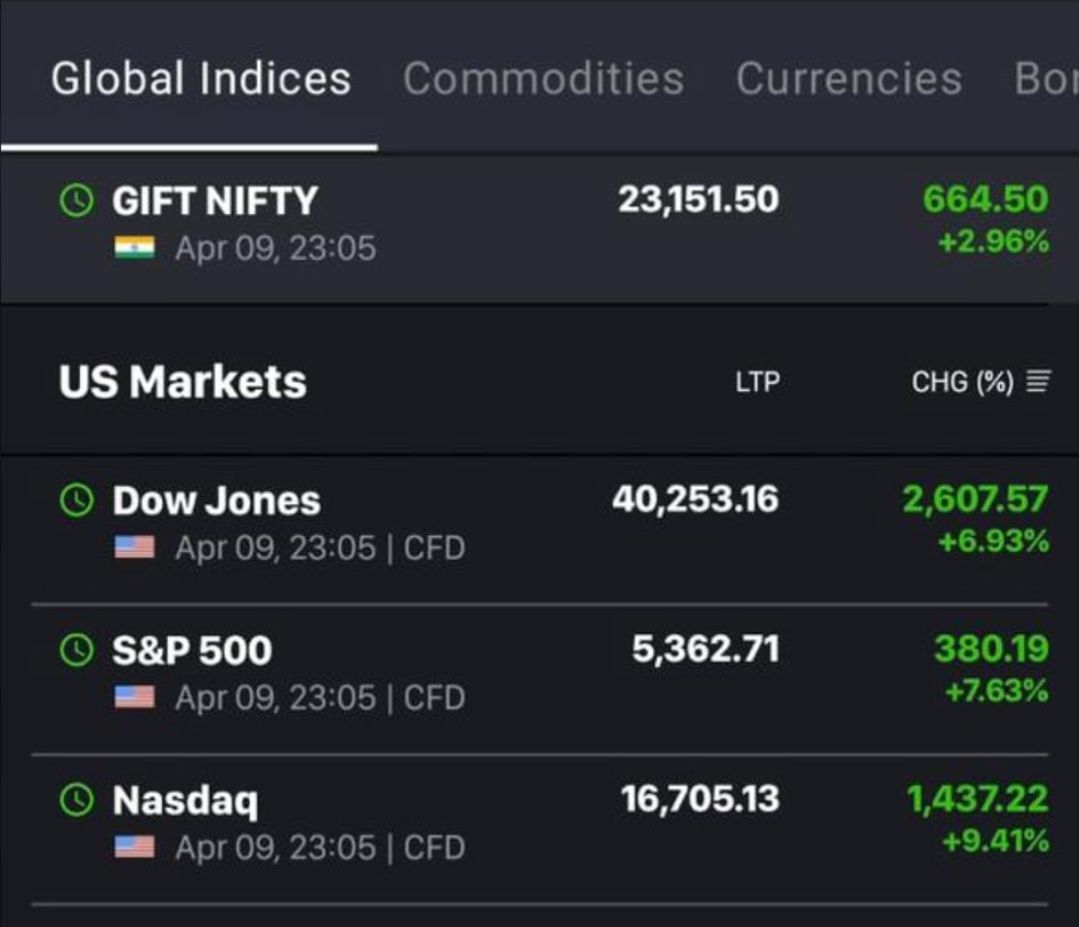1079x927 pixels.
Task: Select the Global Indices tab
Action: [x=201, y=79]
